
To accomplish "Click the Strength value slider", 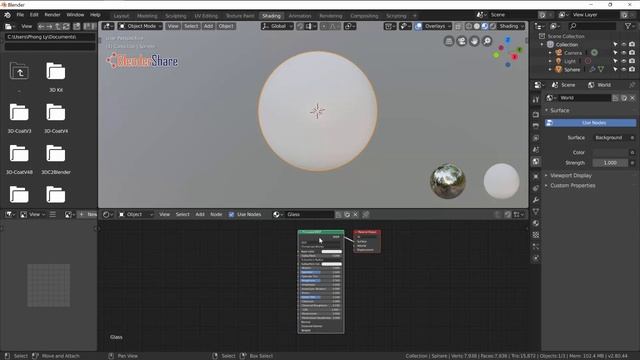I will (611, 162).
